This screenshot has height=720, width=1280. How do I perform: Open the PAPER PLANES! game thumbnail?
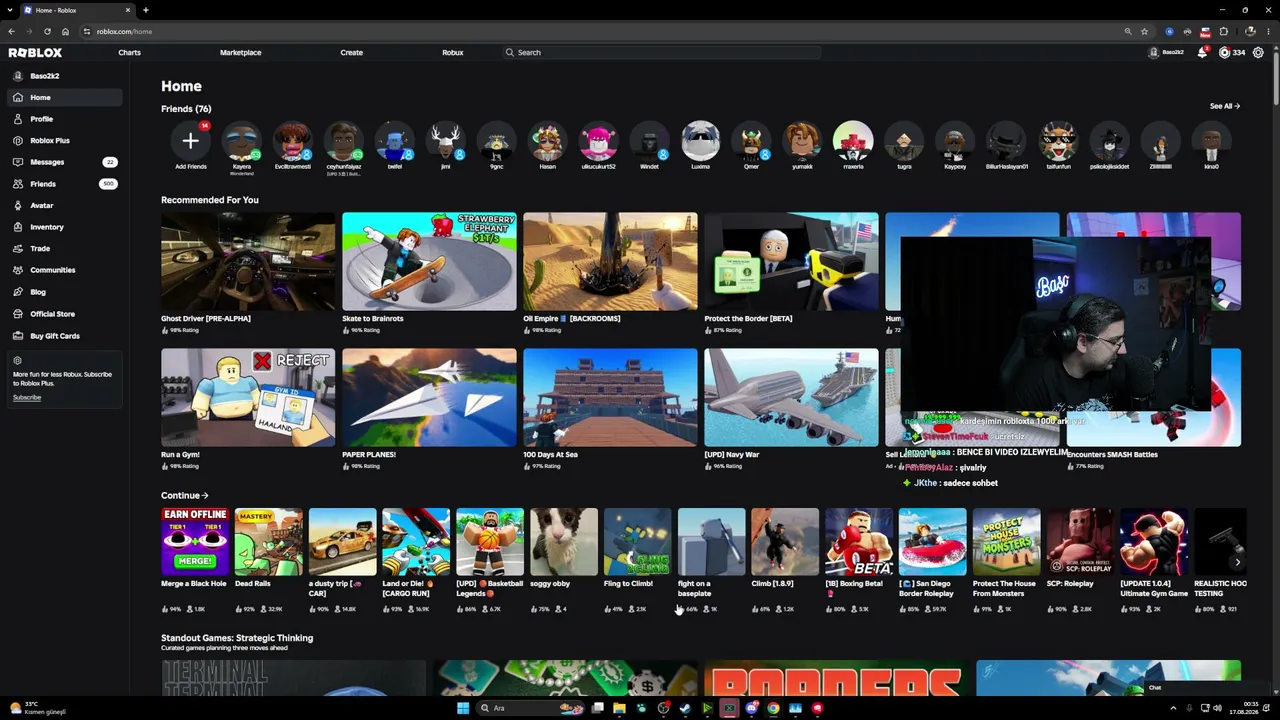point(429,397)
